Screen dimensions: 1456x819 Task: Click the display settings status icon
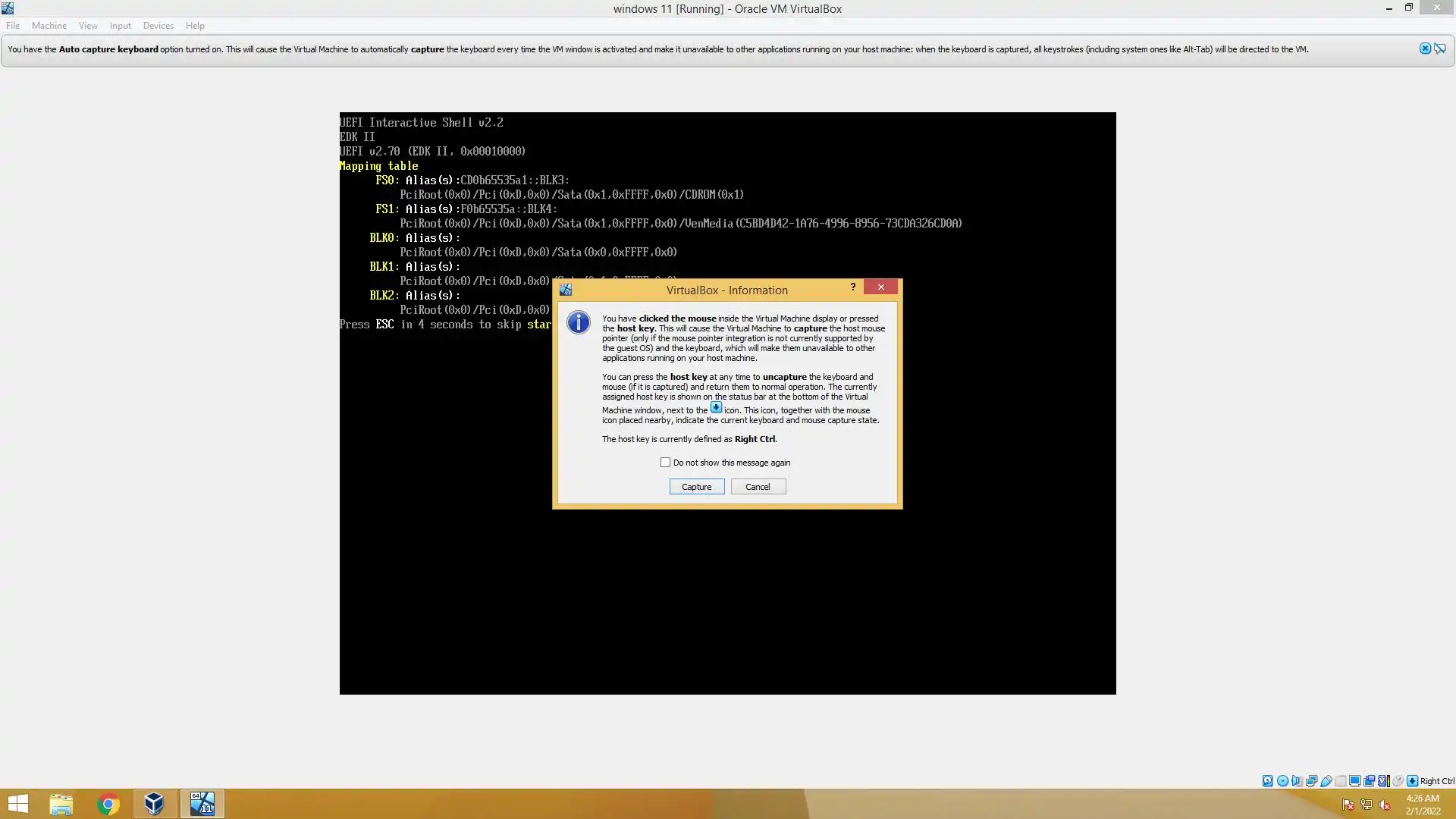[1354, 781]
